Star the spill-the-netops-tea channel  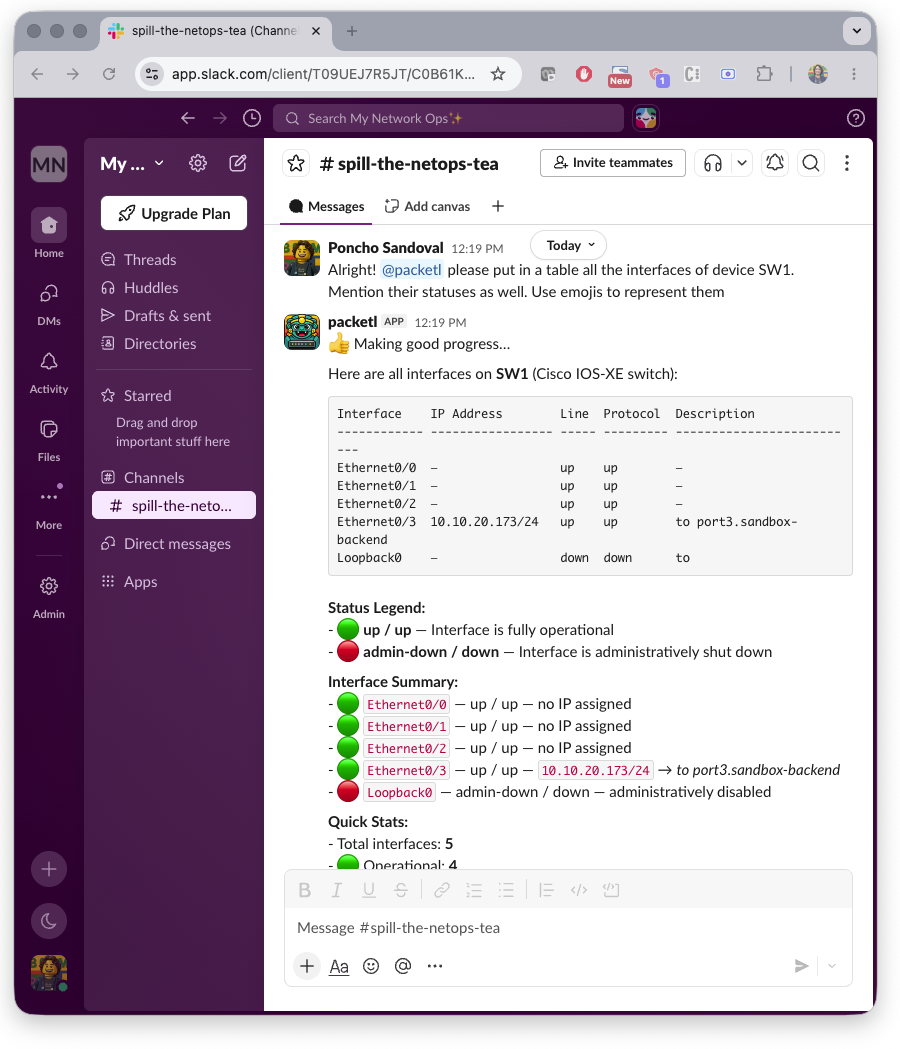click(x=296, y=163)
